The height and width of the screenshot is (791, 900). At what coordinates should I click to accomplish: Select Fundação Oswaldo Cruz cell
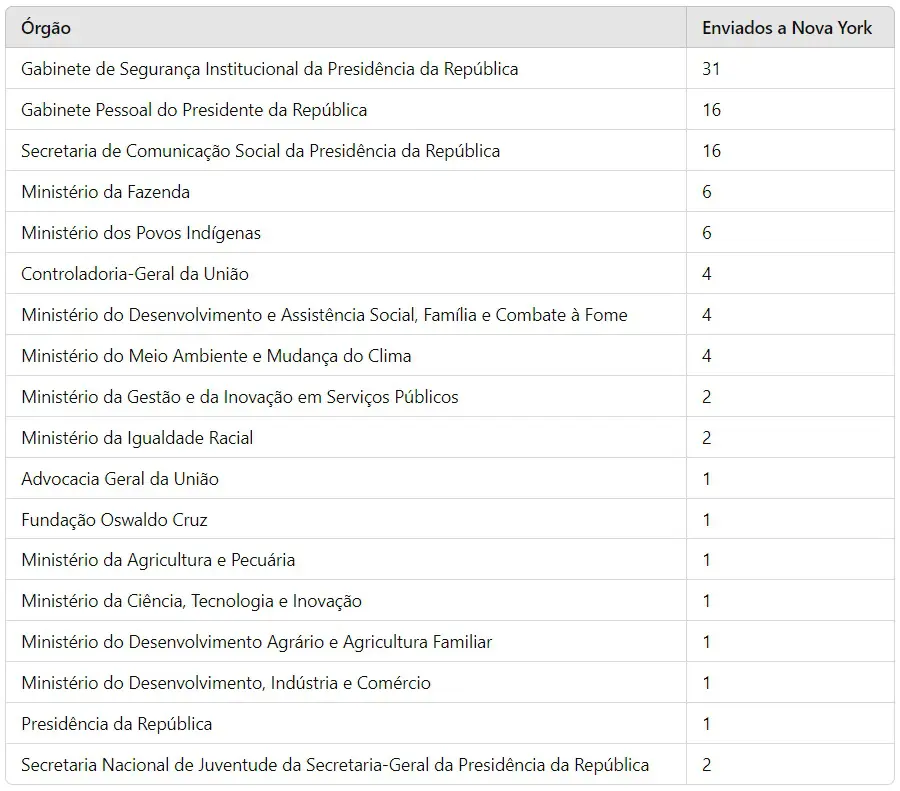click(346, 519)
